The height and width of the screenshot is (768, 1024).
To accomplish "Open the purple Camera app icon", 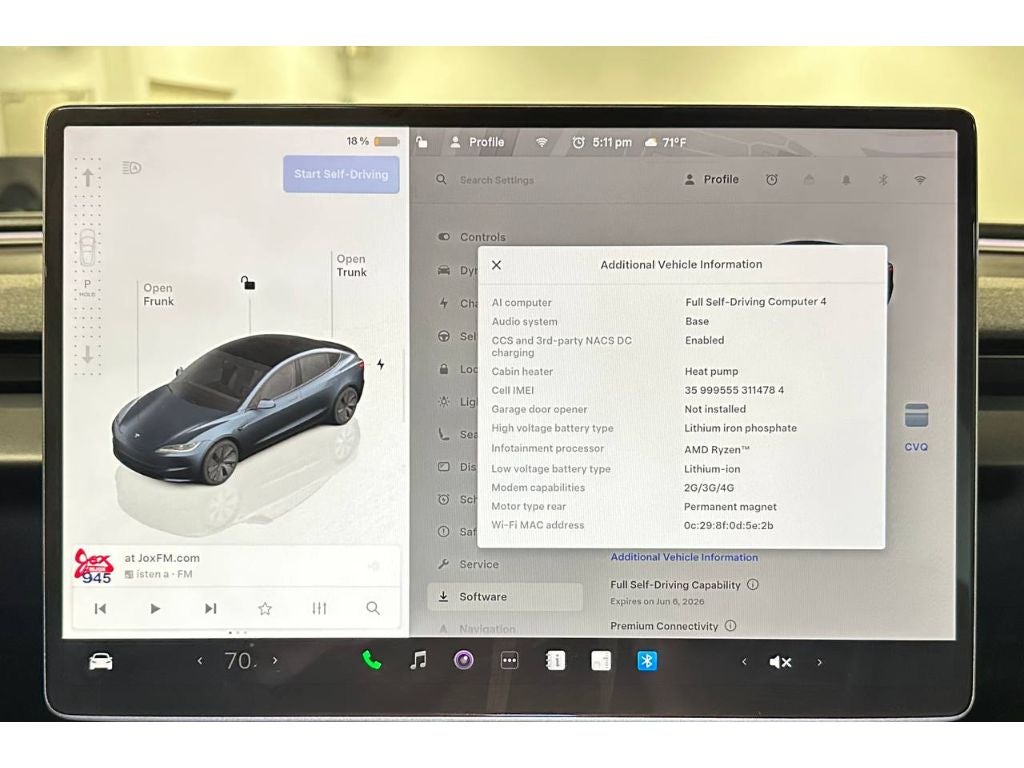I will [464, 660].
